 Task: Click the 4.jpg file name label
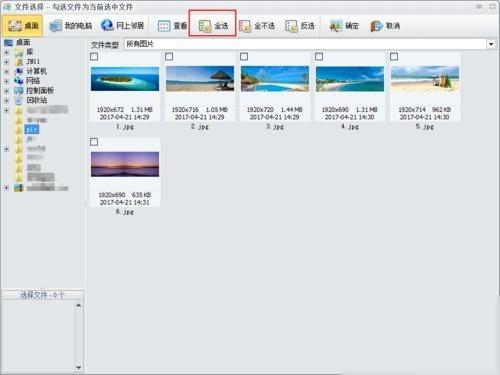[x=350, y=127]
